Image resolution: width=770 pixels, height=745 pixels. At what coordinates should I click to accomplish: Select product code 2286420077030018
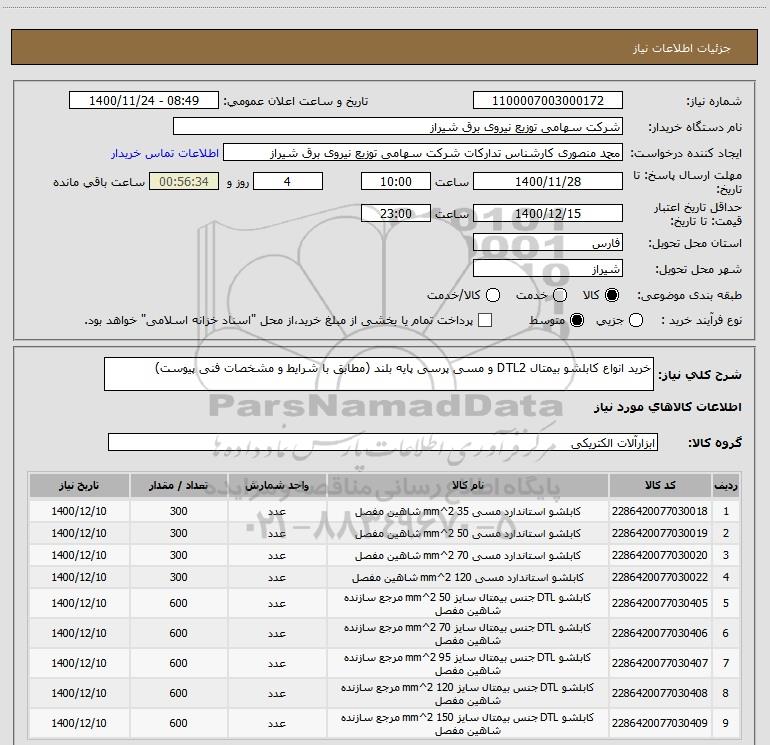(660, 511)
